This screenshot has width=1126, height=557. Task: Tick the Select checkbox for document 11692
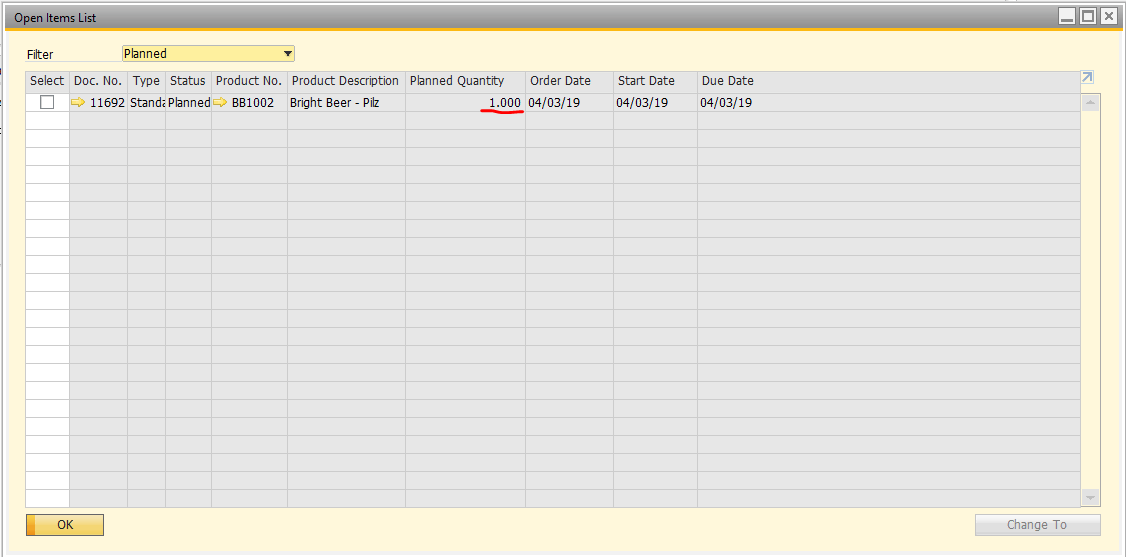47,103
